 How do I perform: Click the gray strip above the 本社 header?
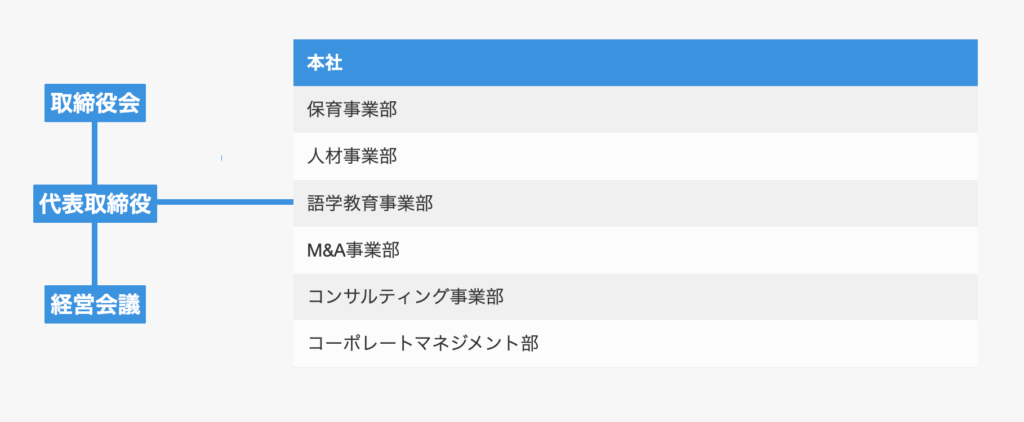click(634, 19)
